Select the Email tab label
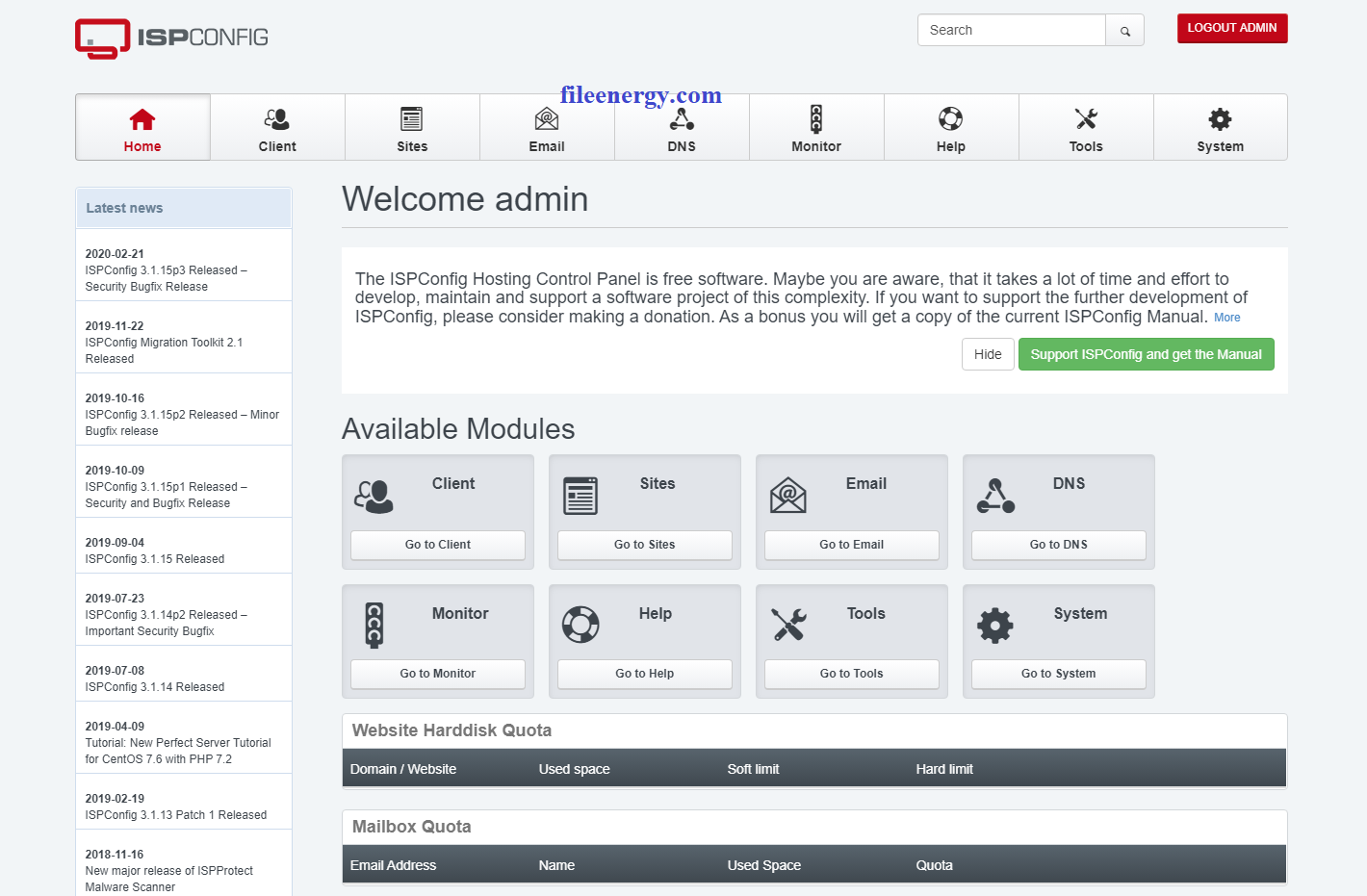1367x896 pixels. click(x=547, y=146)
